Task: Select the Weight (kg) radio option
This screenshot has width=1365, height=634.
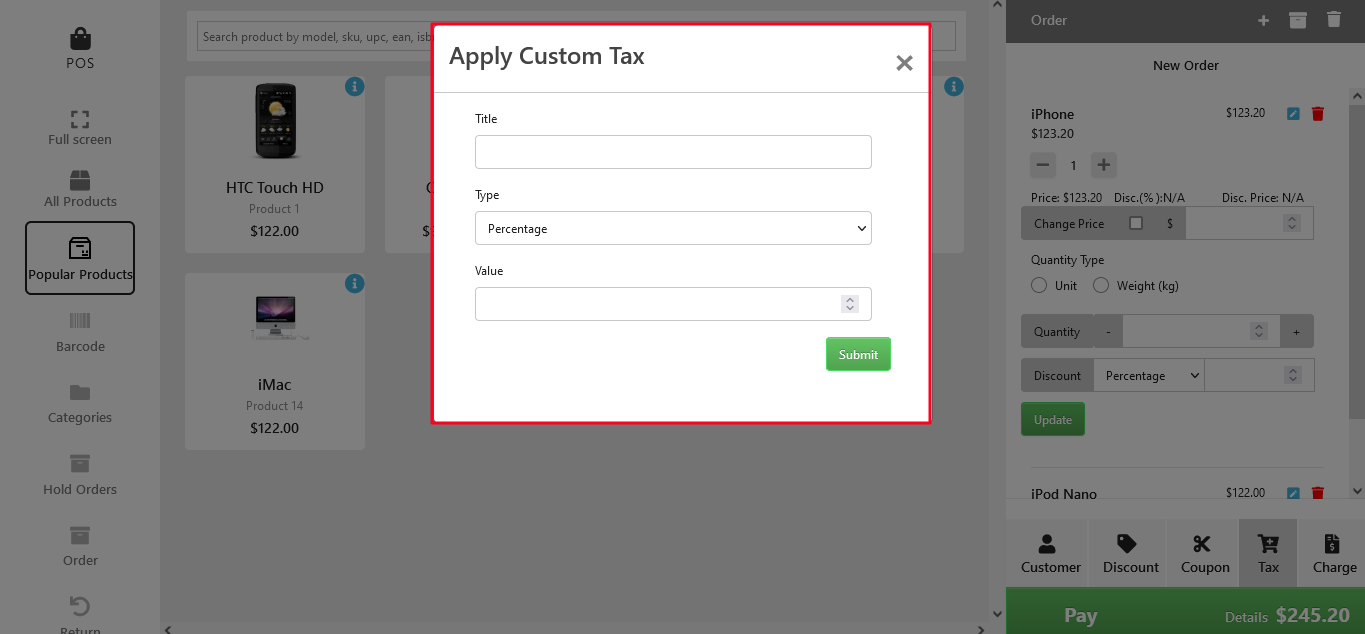Action: pyautogui.click(x=1101, y=286)
